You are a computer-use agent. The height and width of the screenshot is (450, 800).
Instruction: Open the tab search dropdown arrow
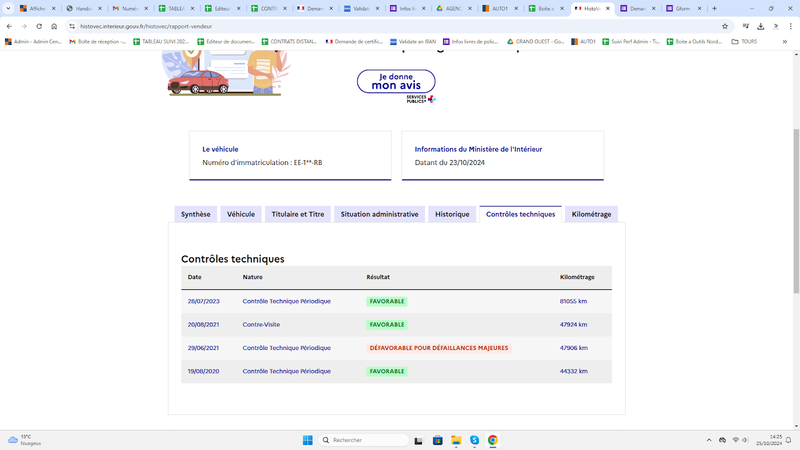click(8, 8)
